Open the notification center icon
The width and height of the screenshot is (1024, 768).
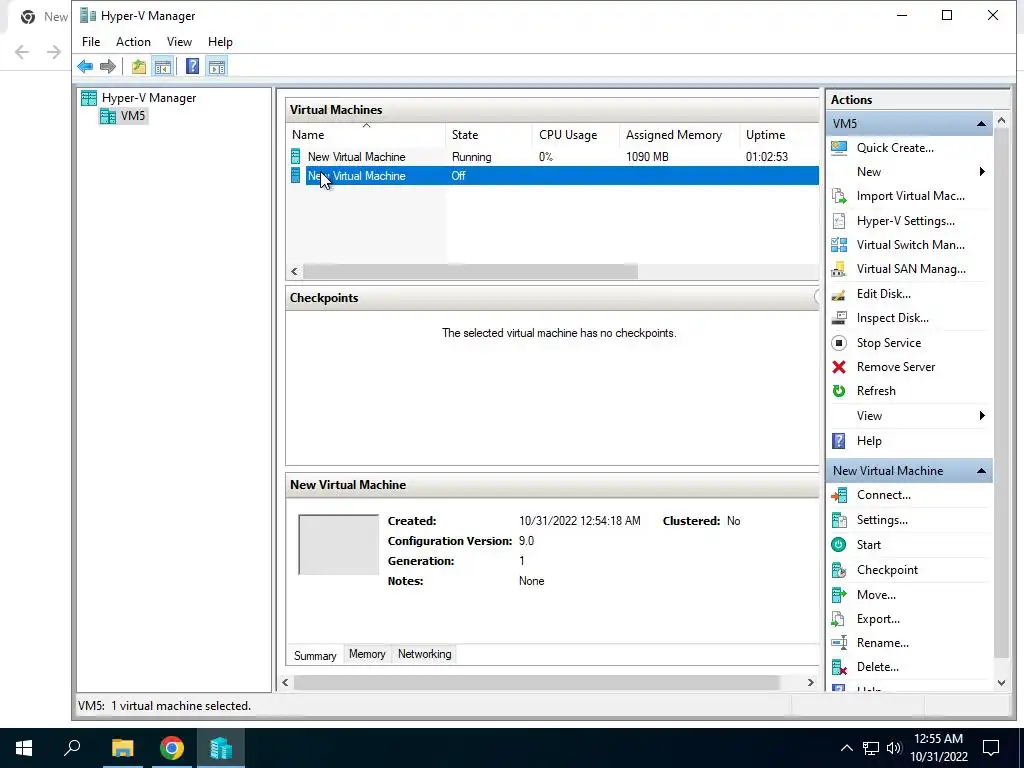991,748
